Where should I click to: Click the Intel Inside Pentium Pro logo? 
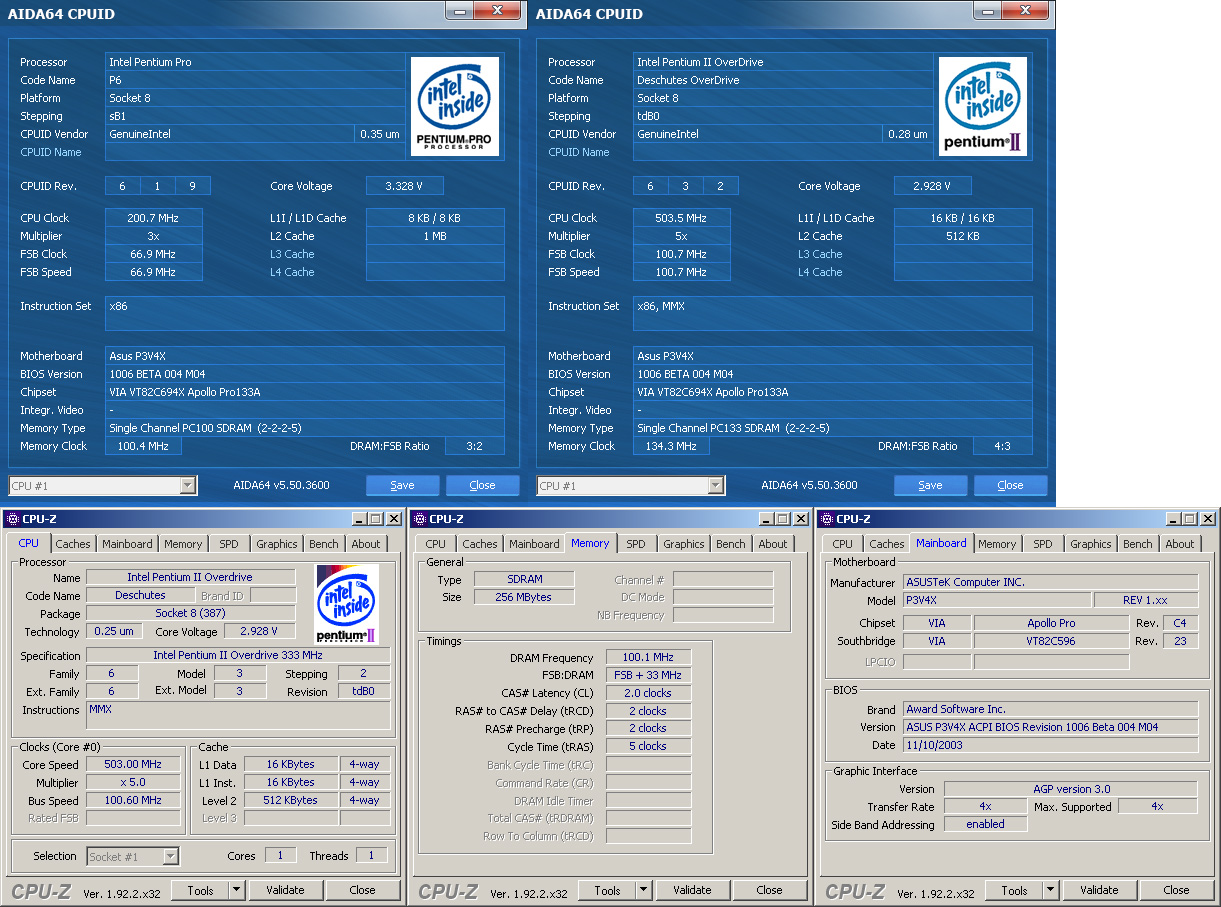click(x=455, y=106)
